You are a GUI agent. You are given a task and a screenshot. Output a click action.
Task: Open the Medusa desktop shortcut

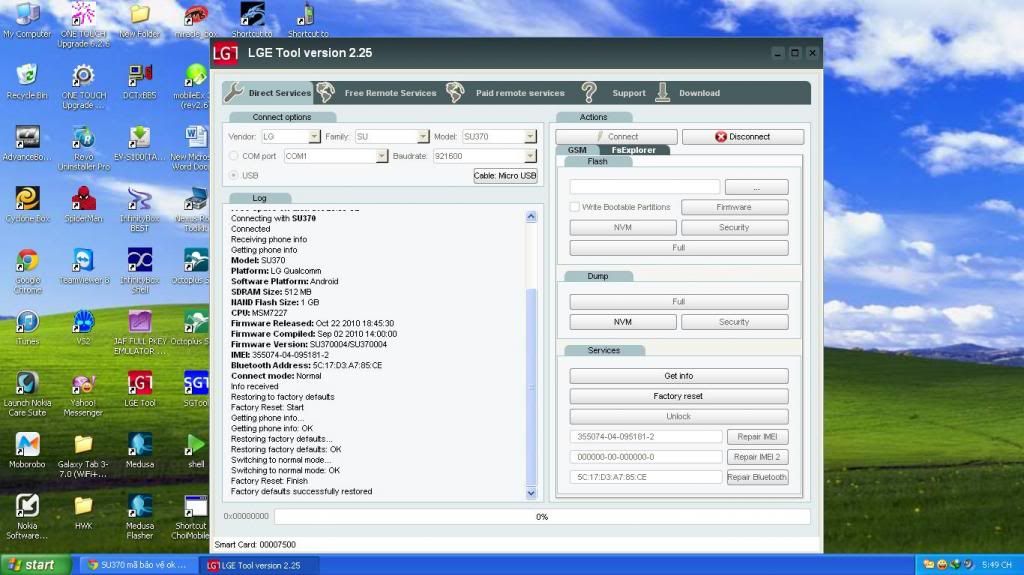coord(140,450)
